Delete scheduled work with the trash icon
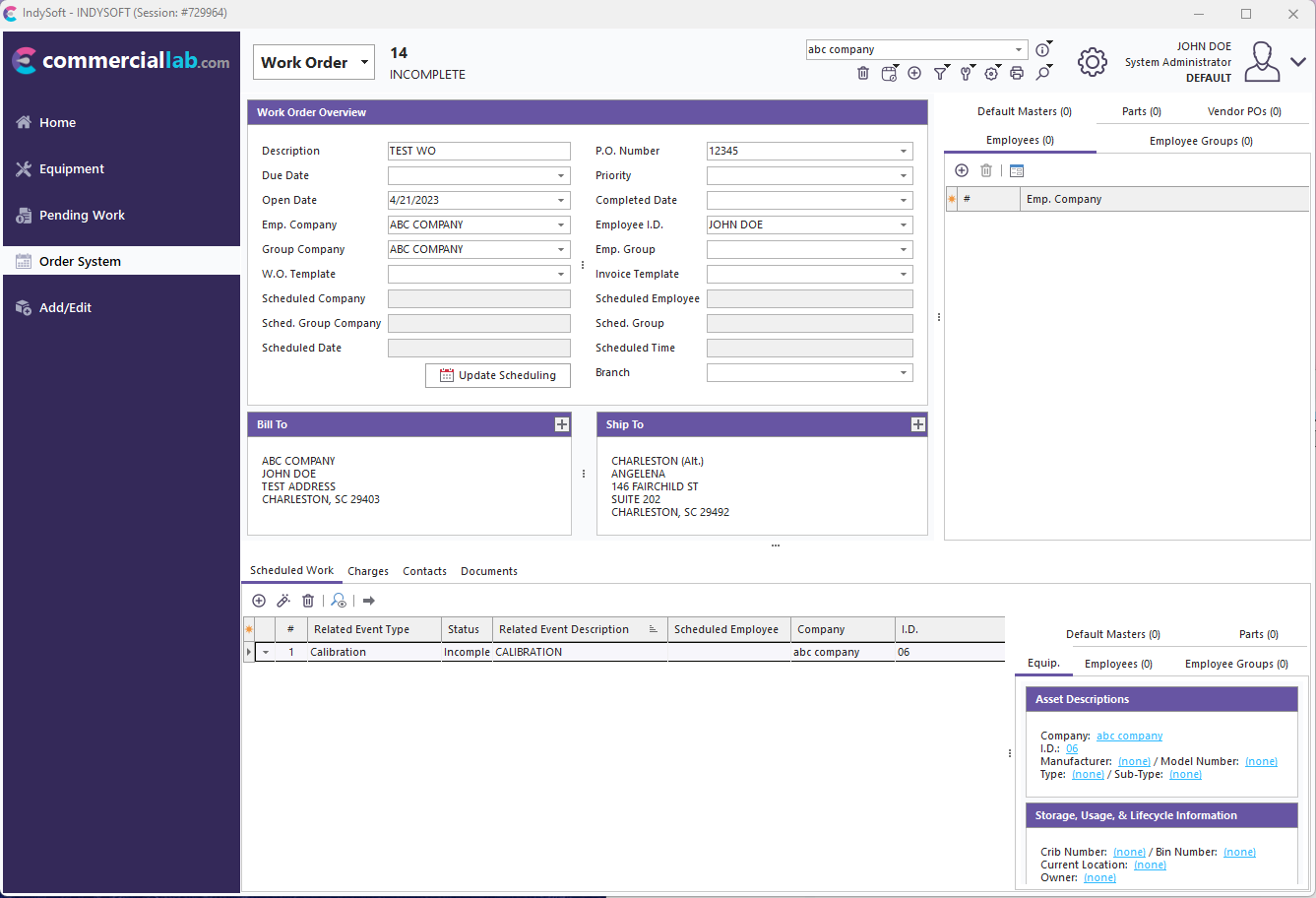The height and width of the screenshot is (898, 1316). [308, 601]
